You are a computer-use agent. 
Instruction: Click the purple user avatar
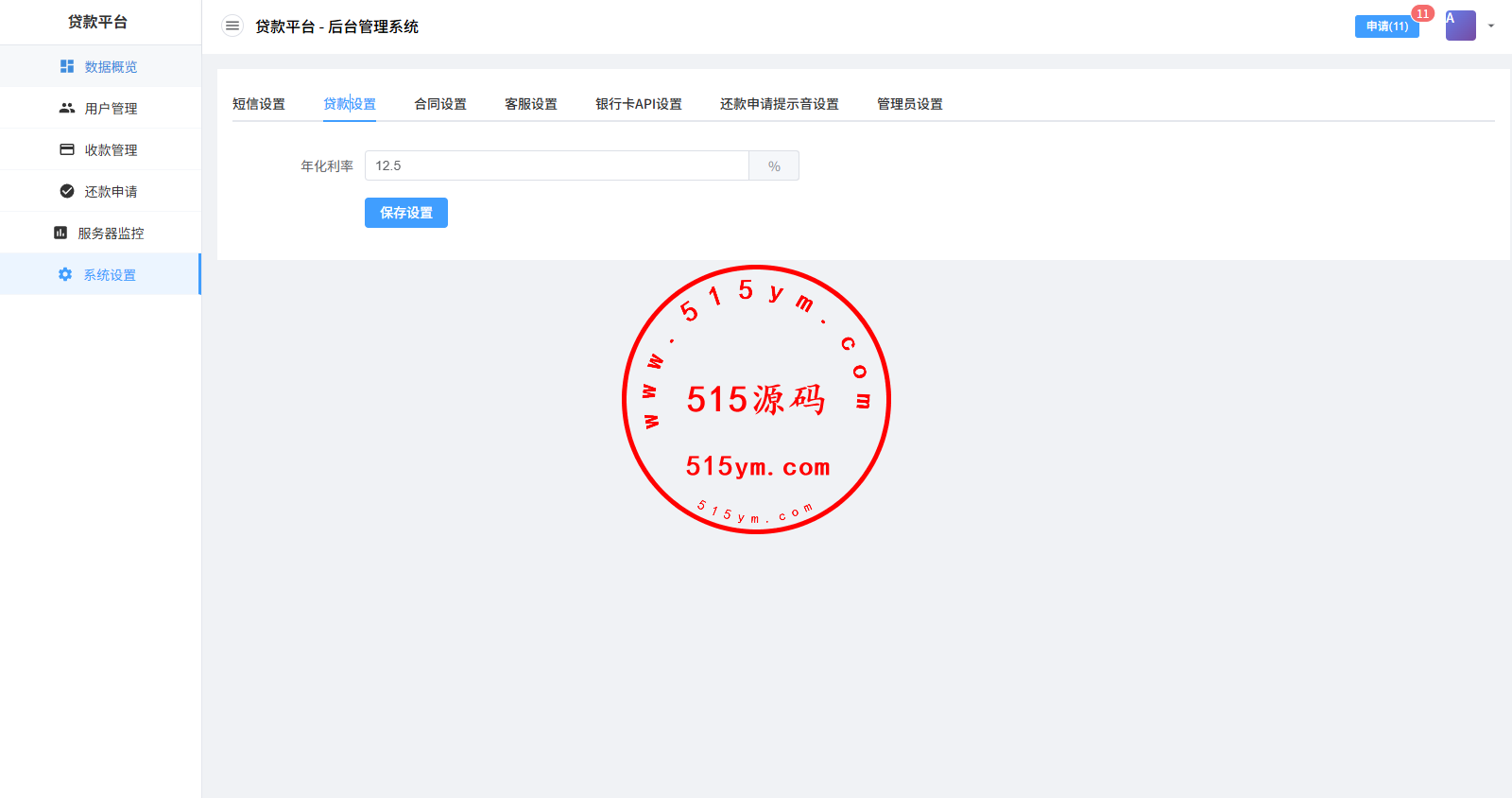point(1460,26)
